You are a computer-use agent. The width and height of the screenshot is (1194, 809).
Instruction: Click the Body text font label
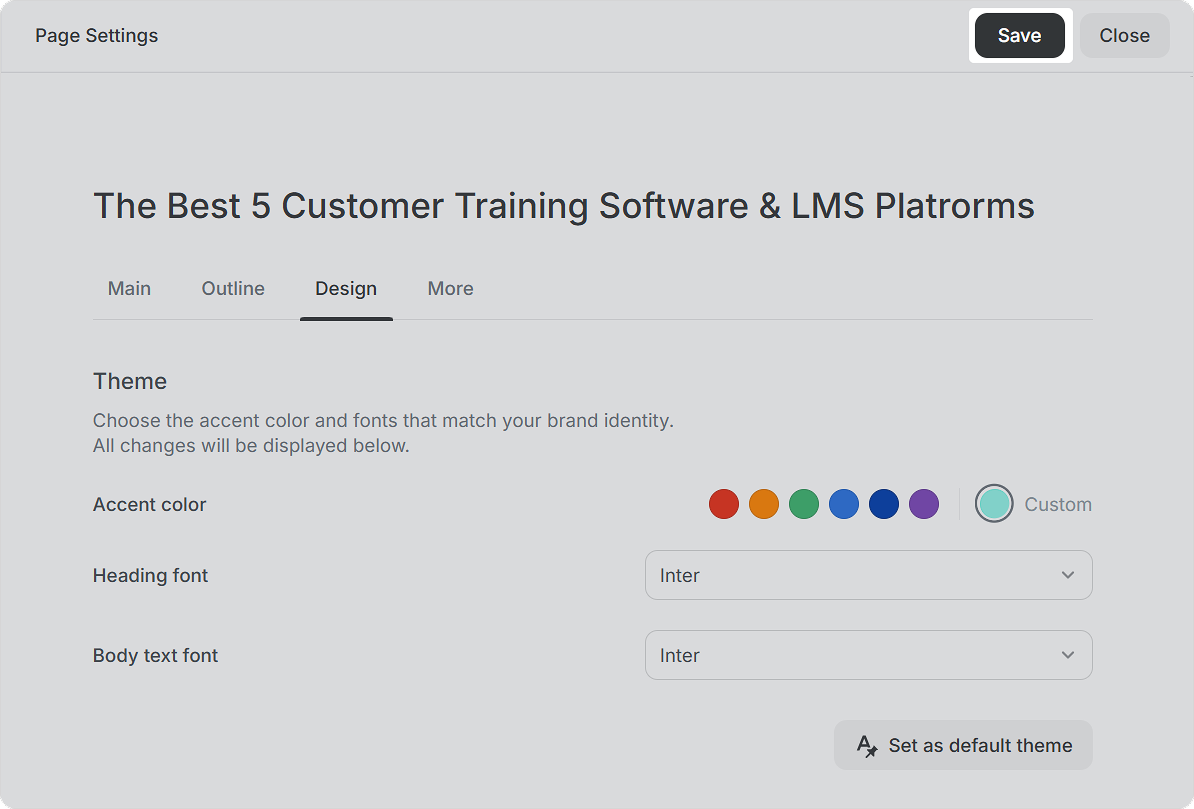(x=155, y=655)
